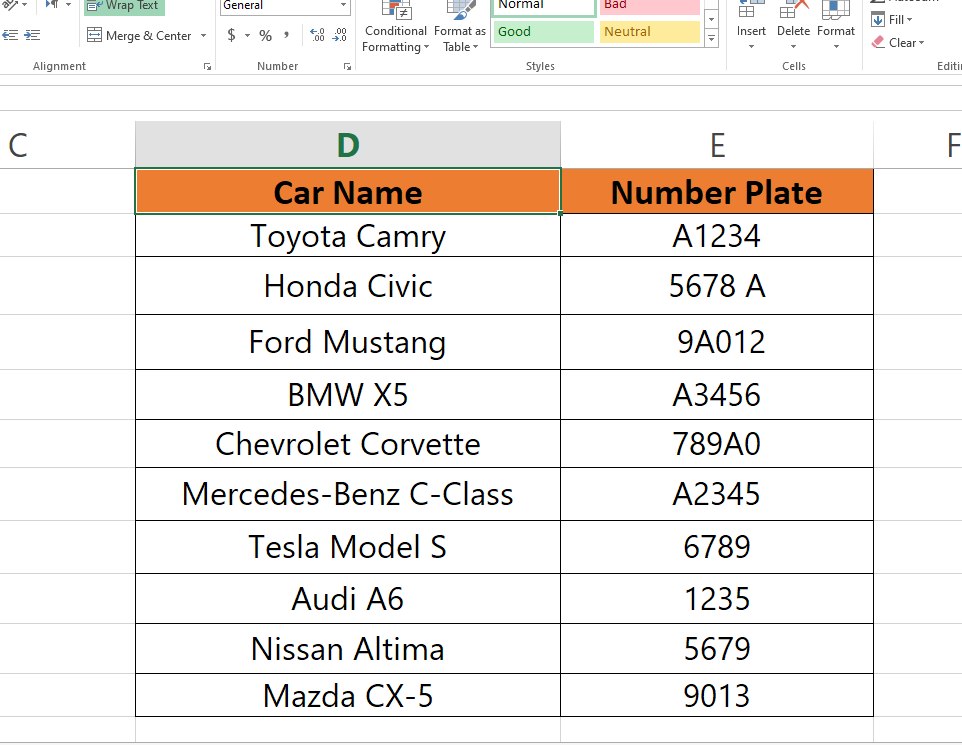Apply Percent Style format

tap(265, 36)
